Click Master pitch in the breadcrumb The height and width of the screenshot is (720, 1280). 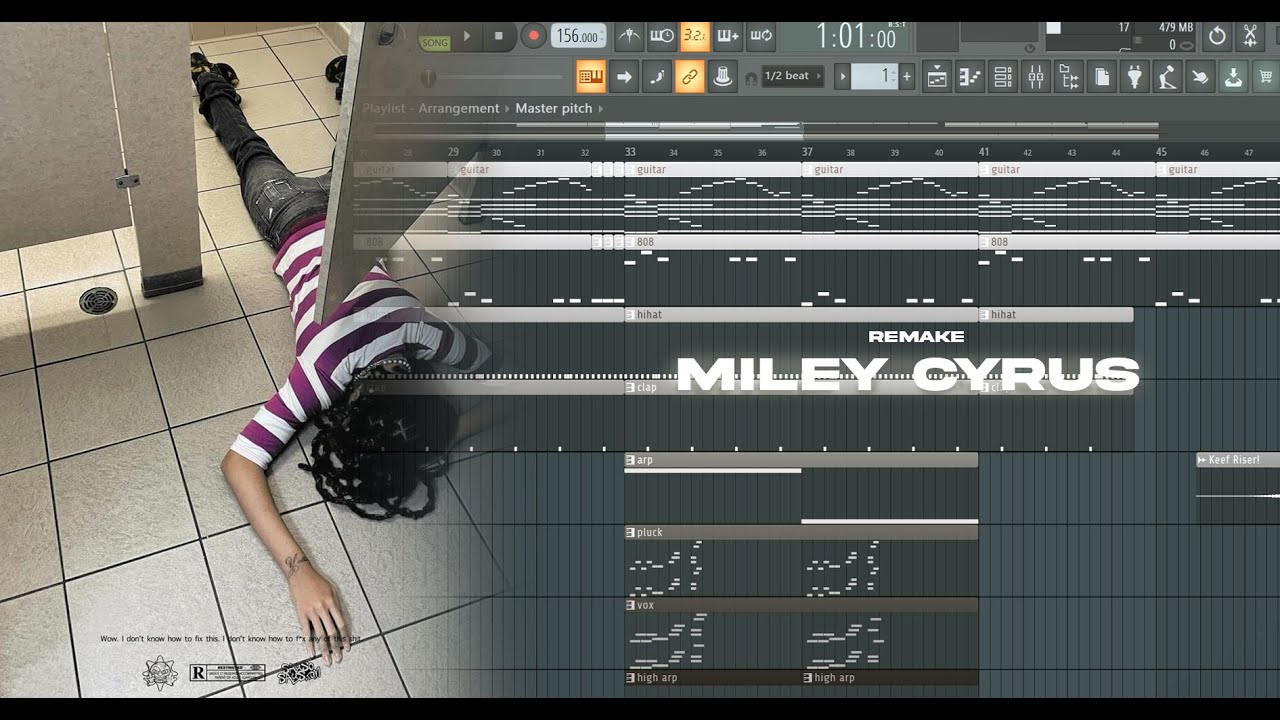553,108
